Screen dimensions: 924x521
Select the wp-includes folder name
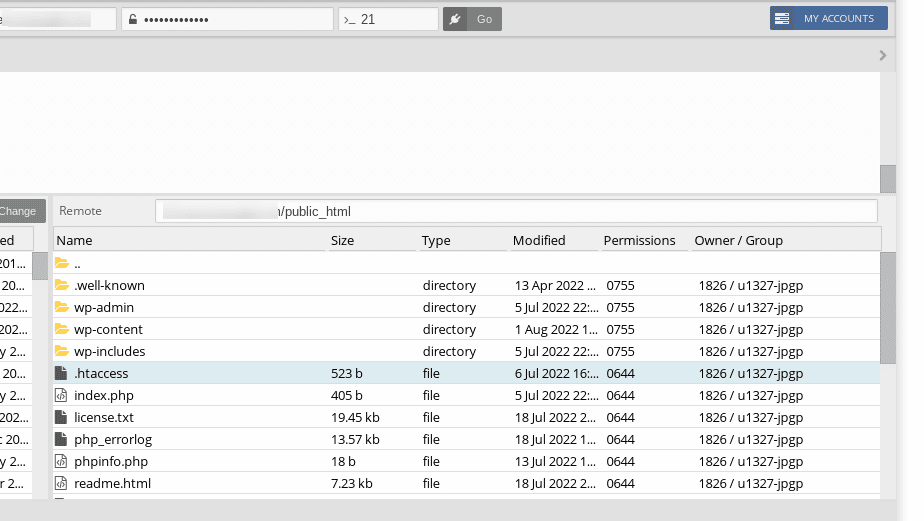(110, 352)
